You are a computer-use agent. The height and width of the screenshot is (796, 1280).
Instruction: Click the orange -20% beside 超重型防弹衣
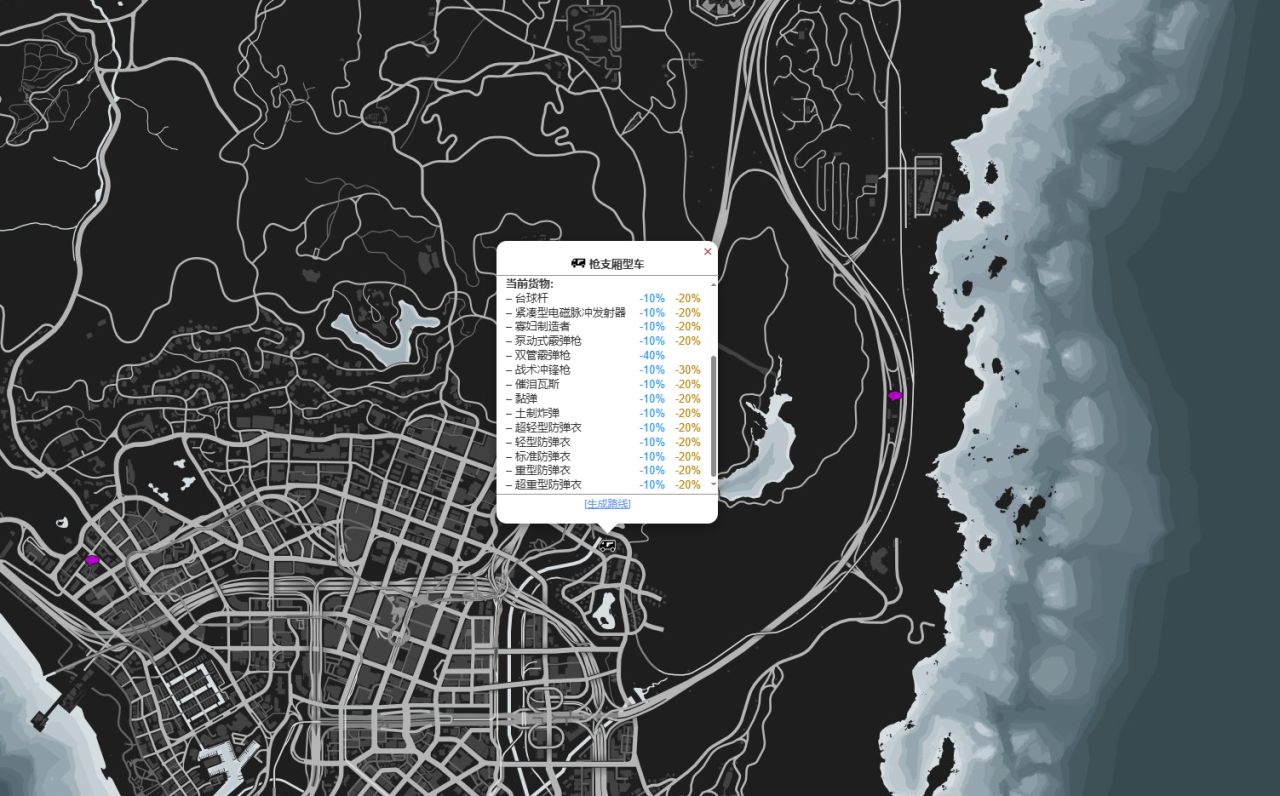[x=688, y=484]
